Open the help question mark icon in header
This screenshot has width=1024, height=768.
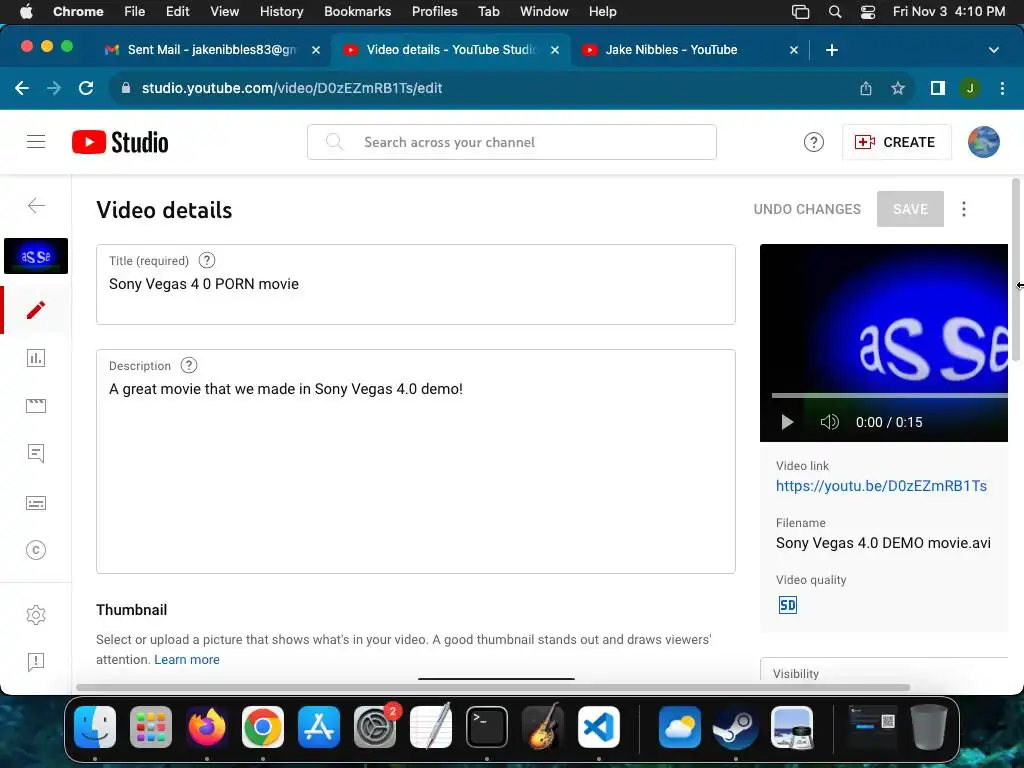click(813, 142)
